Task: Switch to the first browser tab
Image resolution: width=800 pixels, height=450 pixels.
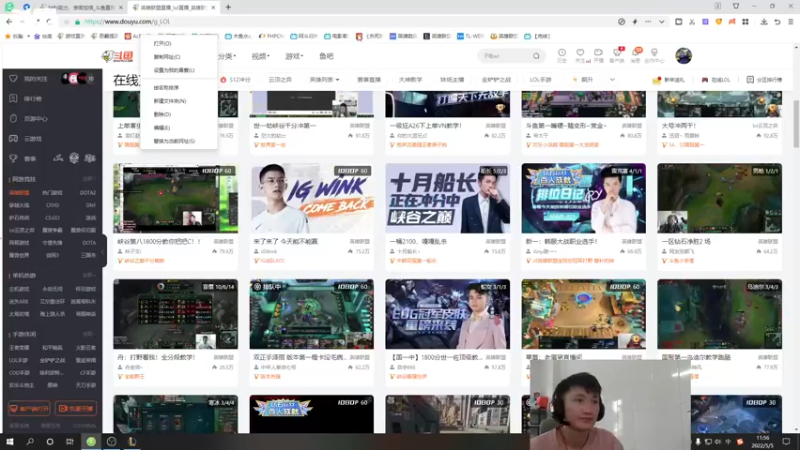Action: pos(82,7)
